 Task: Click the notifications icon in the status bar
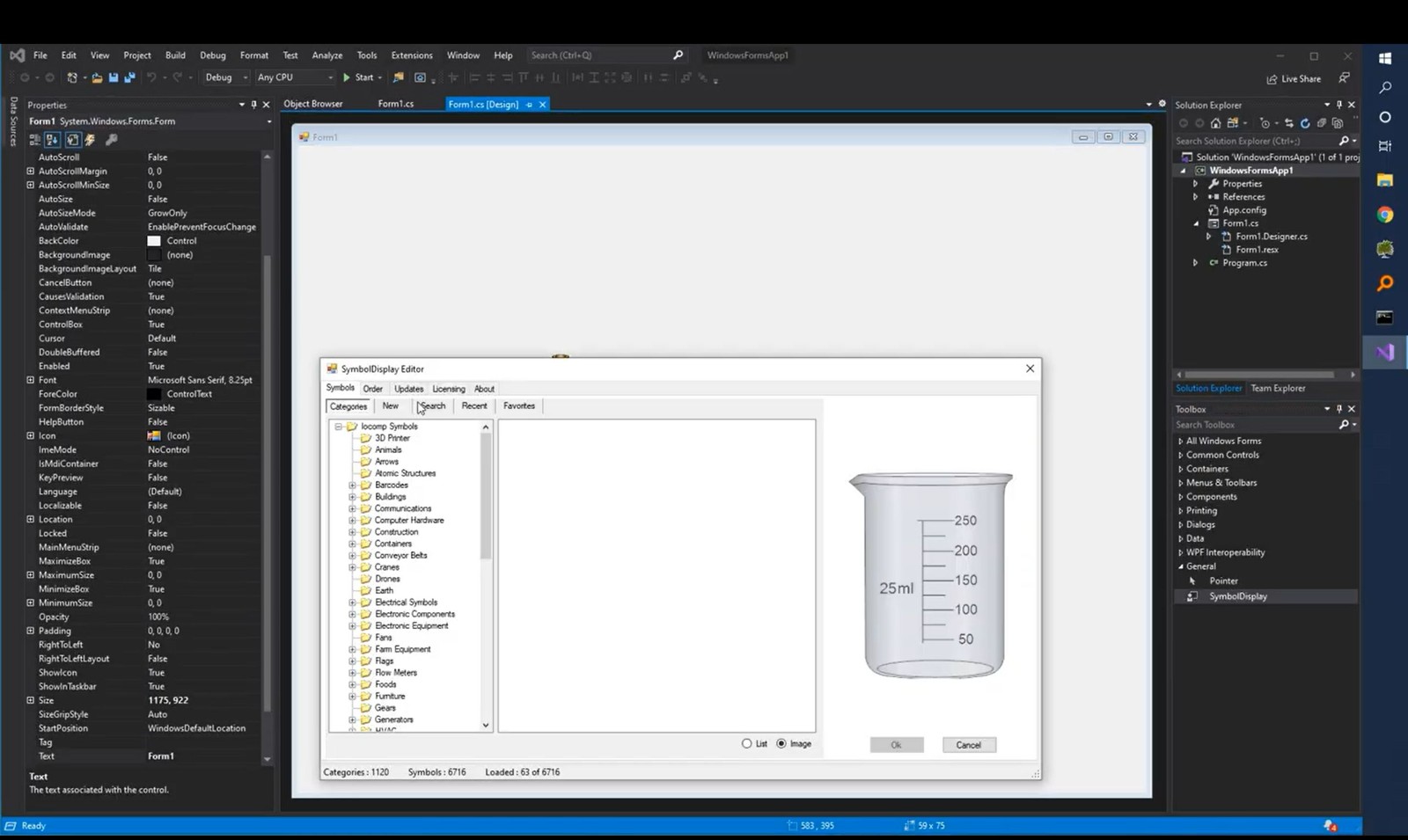[1331, 826]
